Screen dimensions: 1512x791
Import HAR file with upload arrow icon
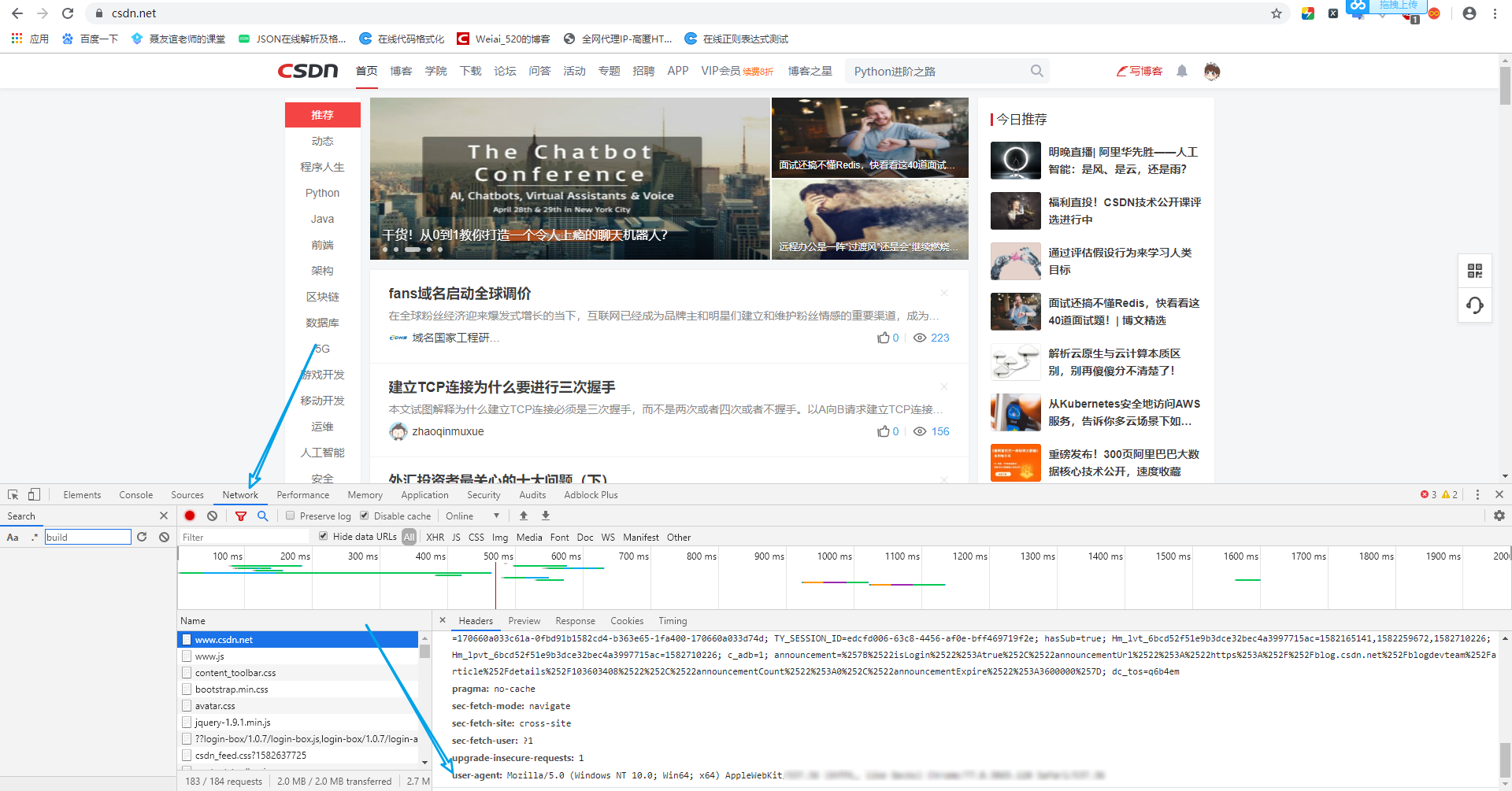pos(524,516)
